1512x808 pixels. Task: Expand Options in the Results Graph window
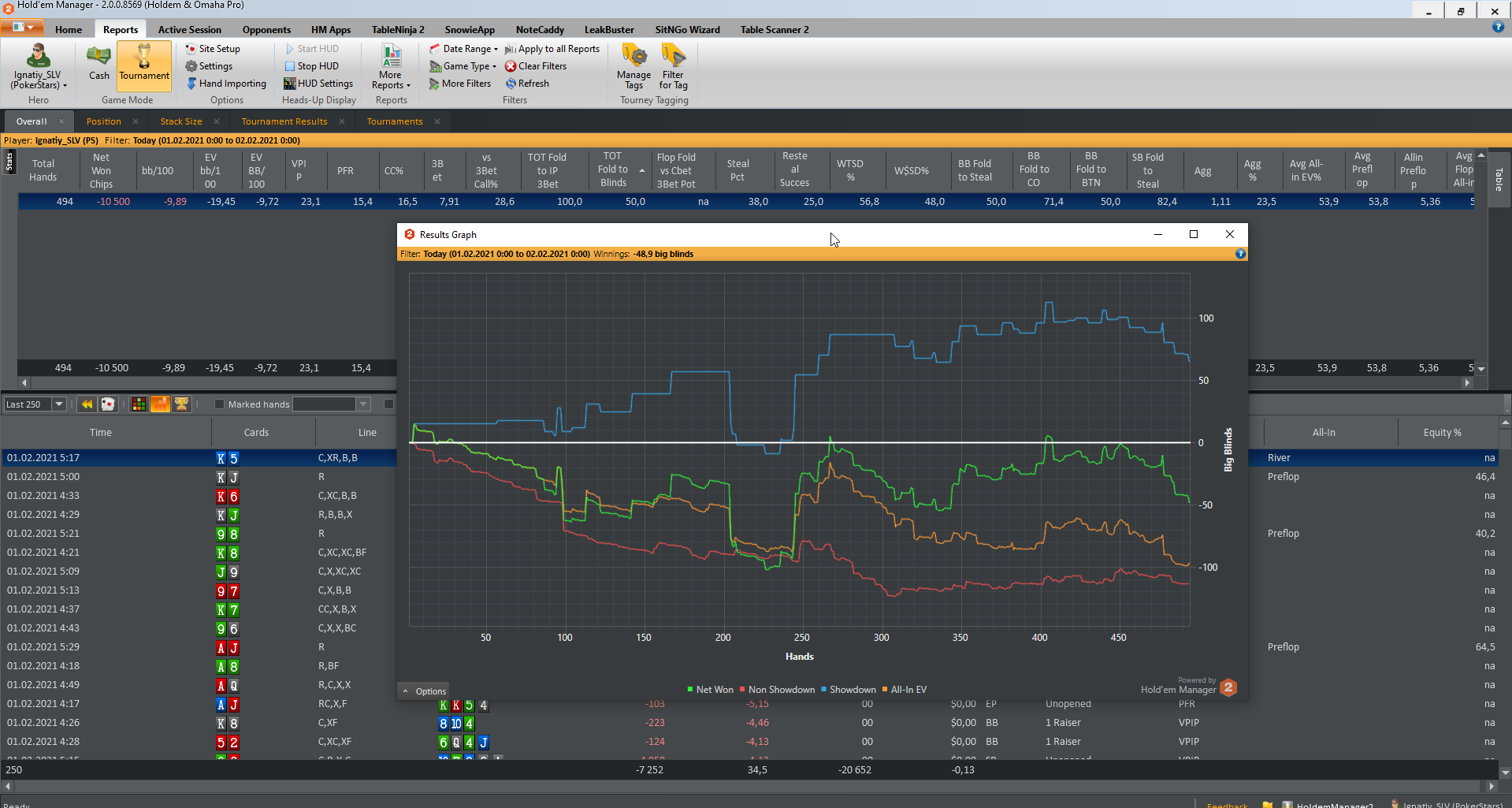(425, 691)
